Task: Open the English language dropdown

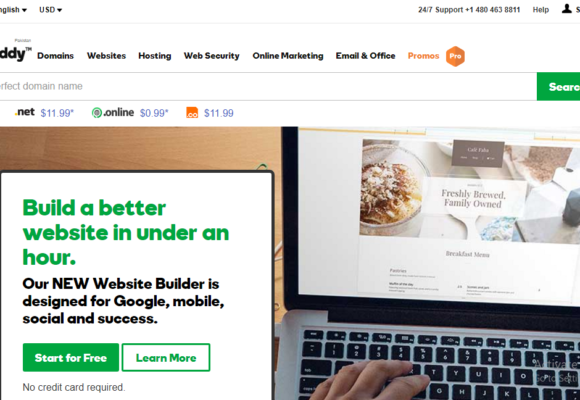Action: coord(13,10)
